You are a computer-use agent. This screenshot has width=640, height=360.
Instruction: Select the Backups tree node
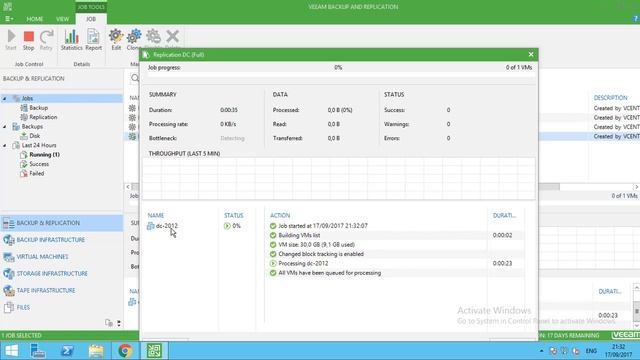(32, 127)
